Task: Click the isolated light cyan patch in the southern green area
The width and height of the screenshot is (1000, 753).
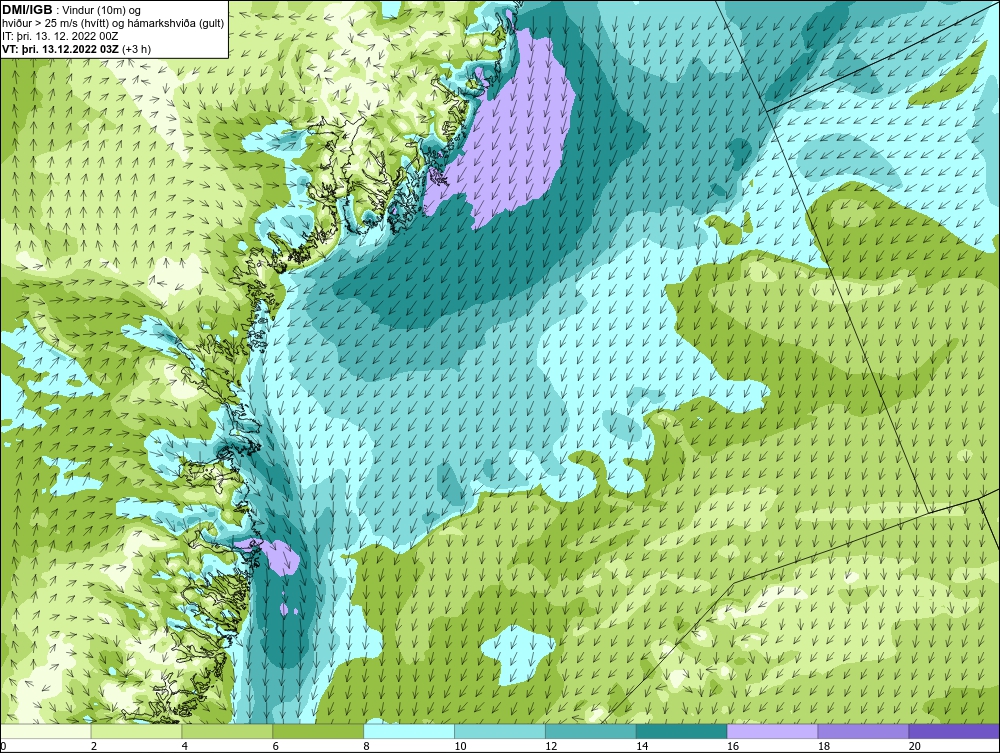Action: (x=518, y=654)
